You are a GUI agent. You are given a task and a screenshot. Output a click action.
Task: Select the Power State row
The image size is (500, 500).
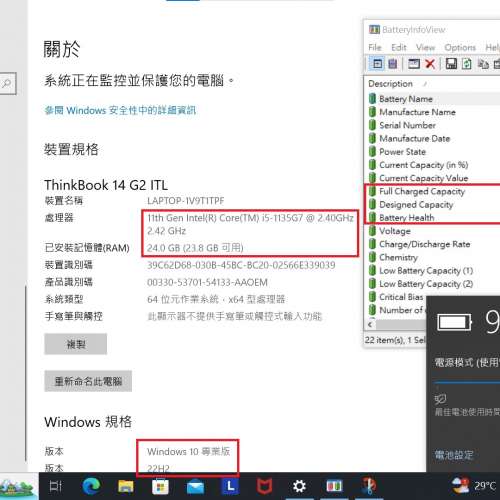click(x=433, y=152)
